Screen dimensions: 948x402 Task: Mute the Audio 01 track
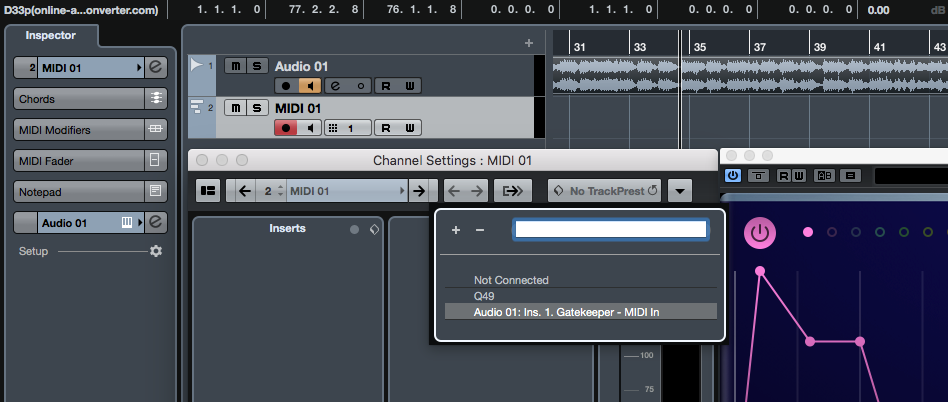click(234, 66)
